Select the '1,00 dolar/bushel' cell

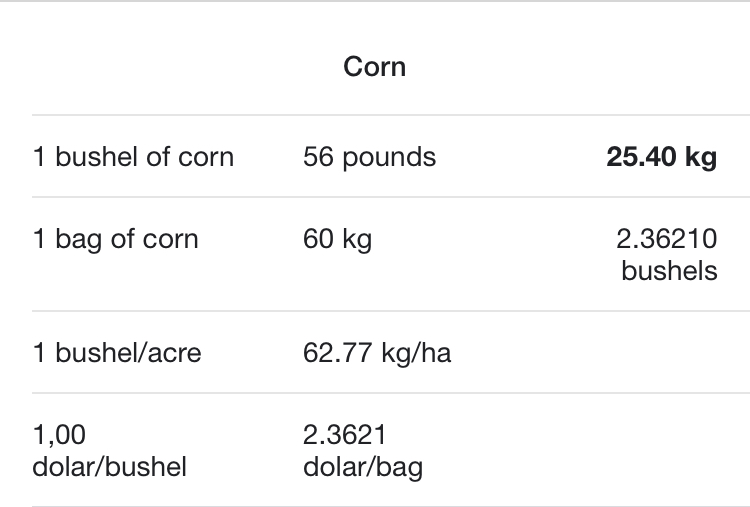pos(109,451)
